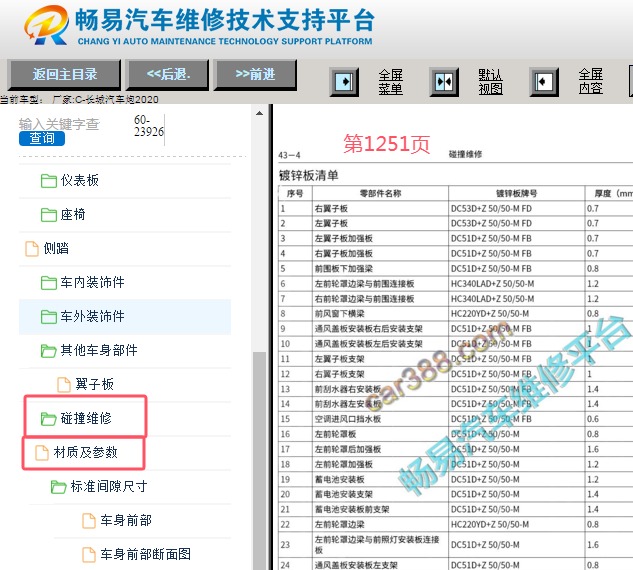The image size is (633, 570).
Task: Click the 车身前部 document icon
Action: pos(88,520)
